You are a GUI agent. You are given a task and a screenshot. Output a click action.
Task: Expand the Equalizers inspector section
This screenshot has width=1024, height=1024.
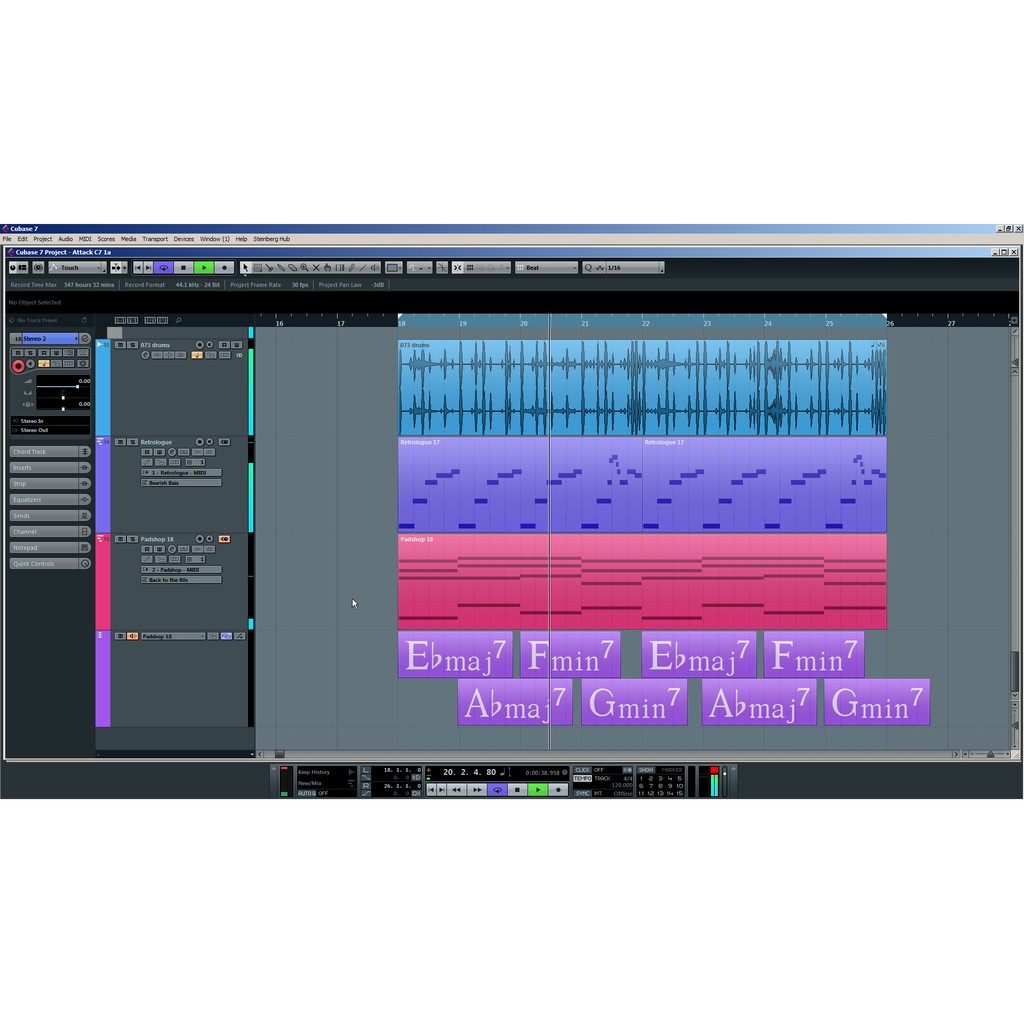coord(45,500)
